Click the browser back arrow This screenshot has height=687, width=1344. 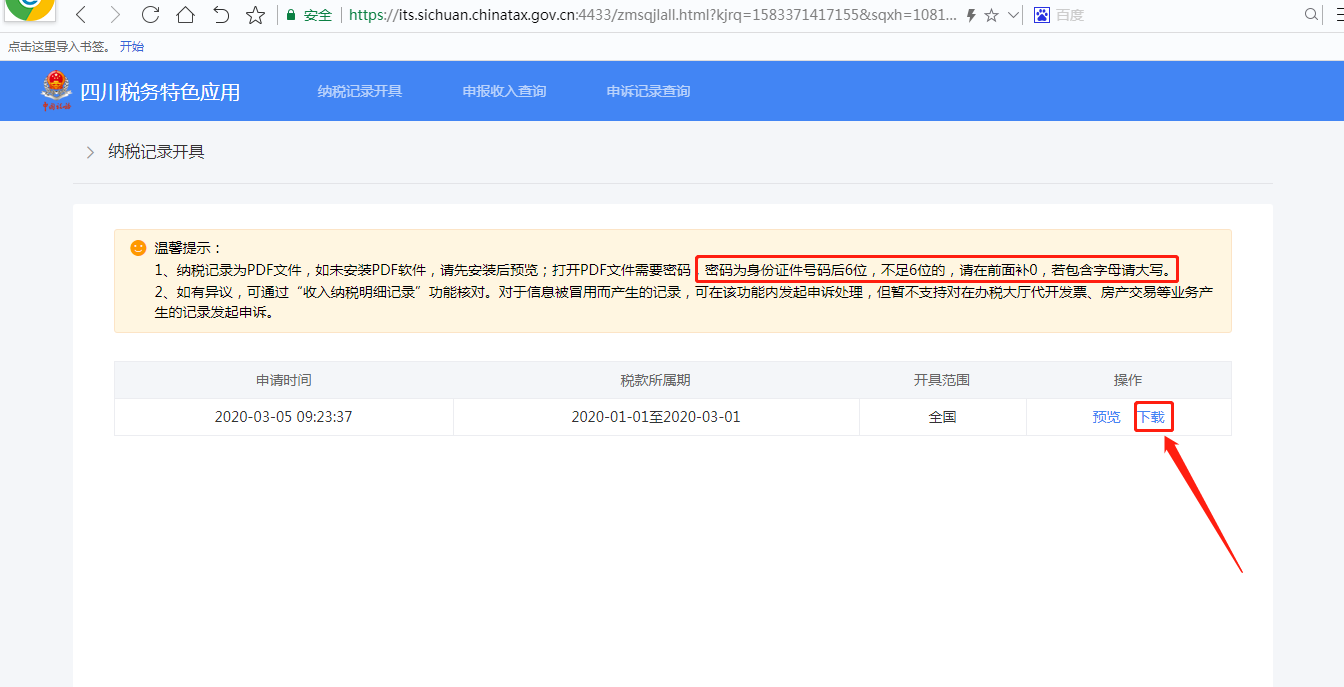point(82,15)
